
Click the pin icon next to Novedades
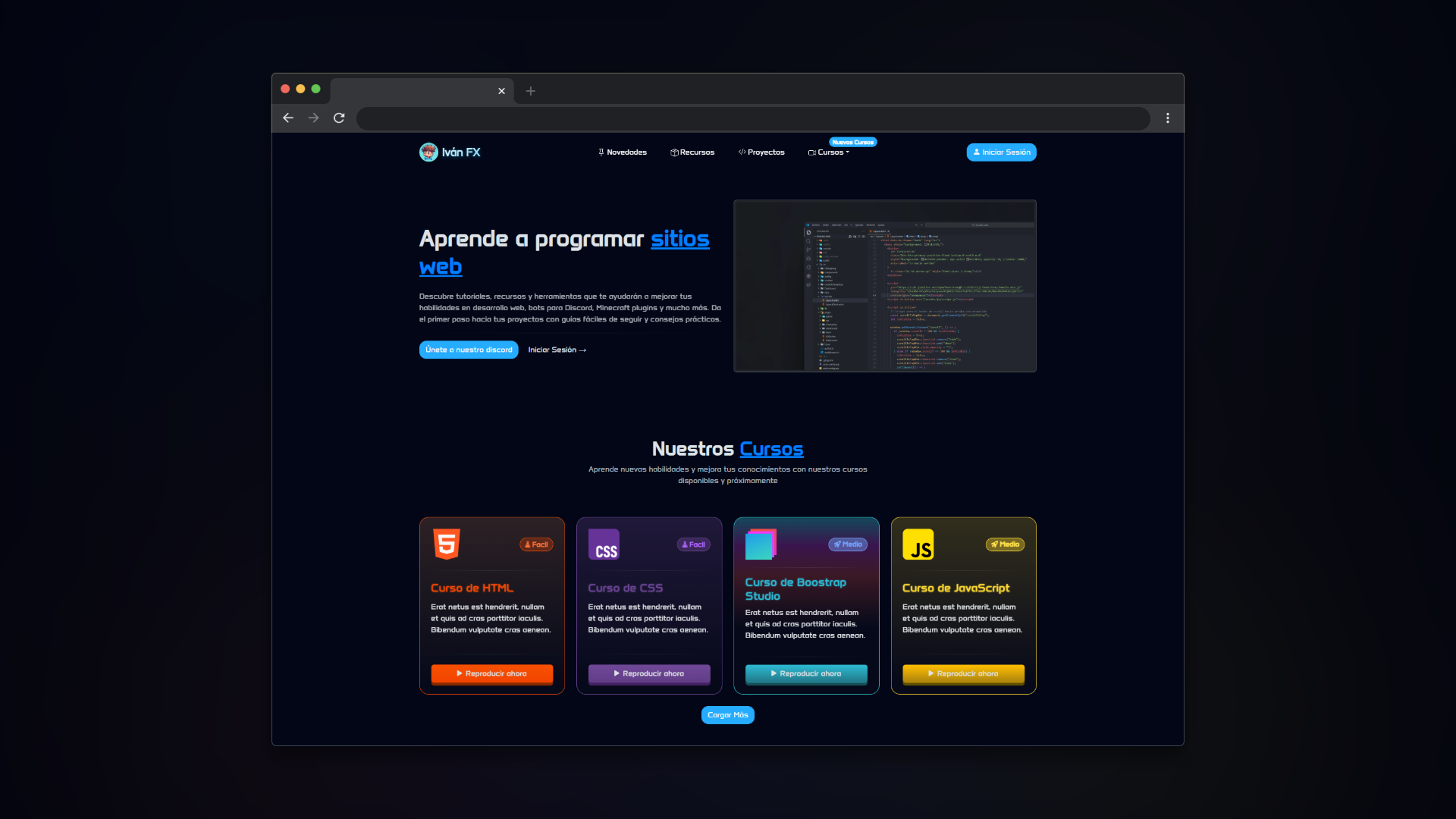[x=600, y=152]
